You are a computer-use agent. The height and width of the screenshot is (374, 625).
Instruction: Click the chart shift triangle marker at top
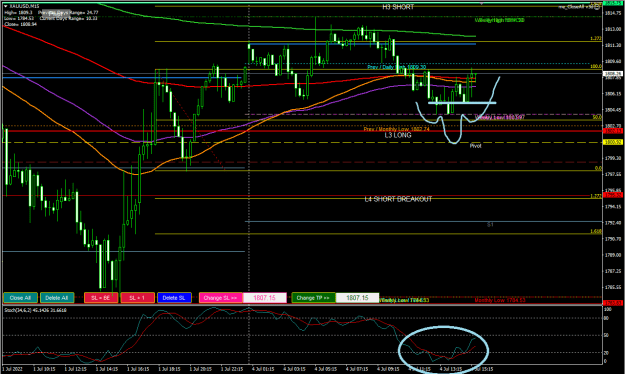click(x=482, y=4)
